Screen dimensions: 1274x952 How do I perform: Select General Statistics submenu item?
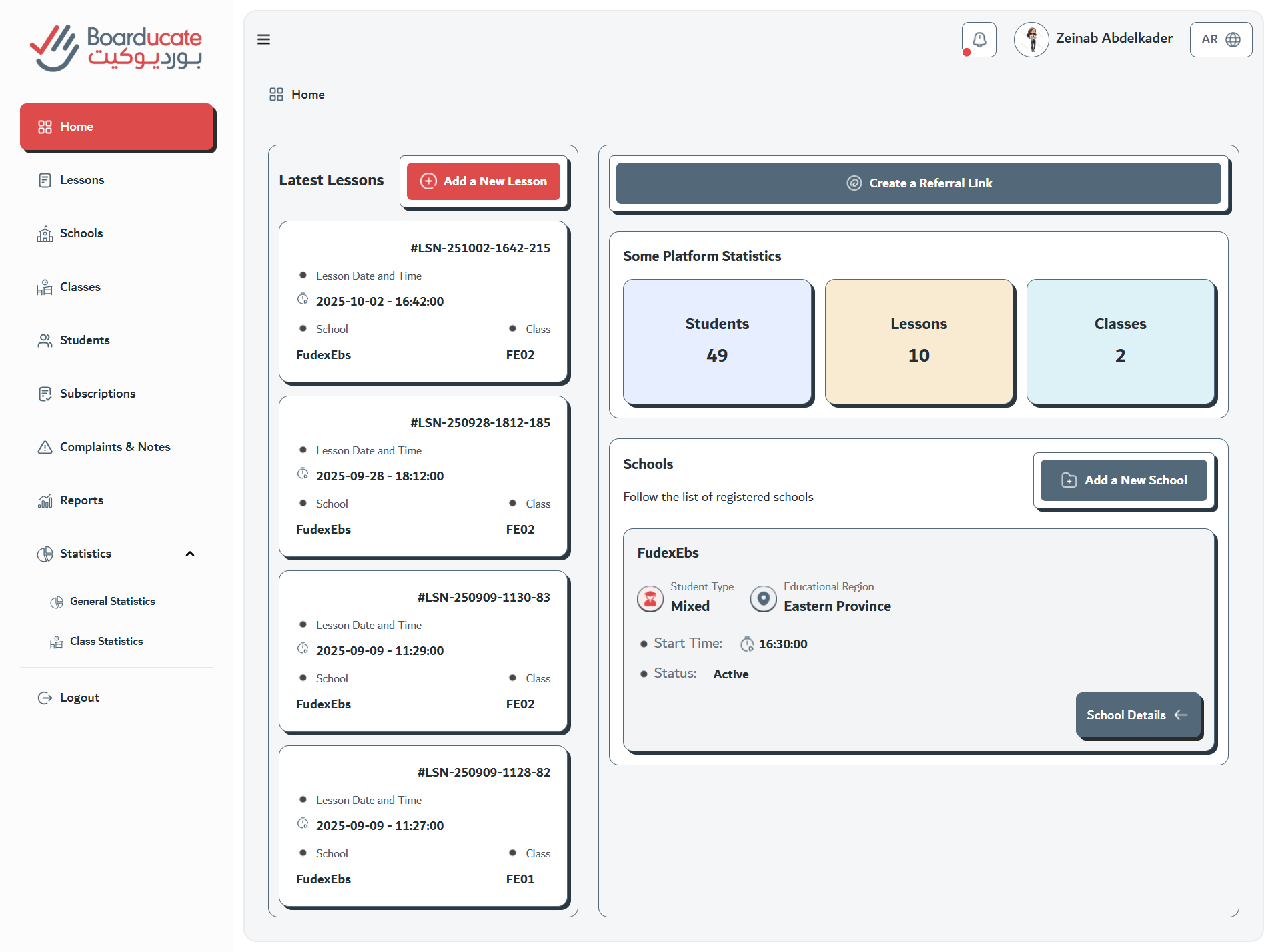112,602
